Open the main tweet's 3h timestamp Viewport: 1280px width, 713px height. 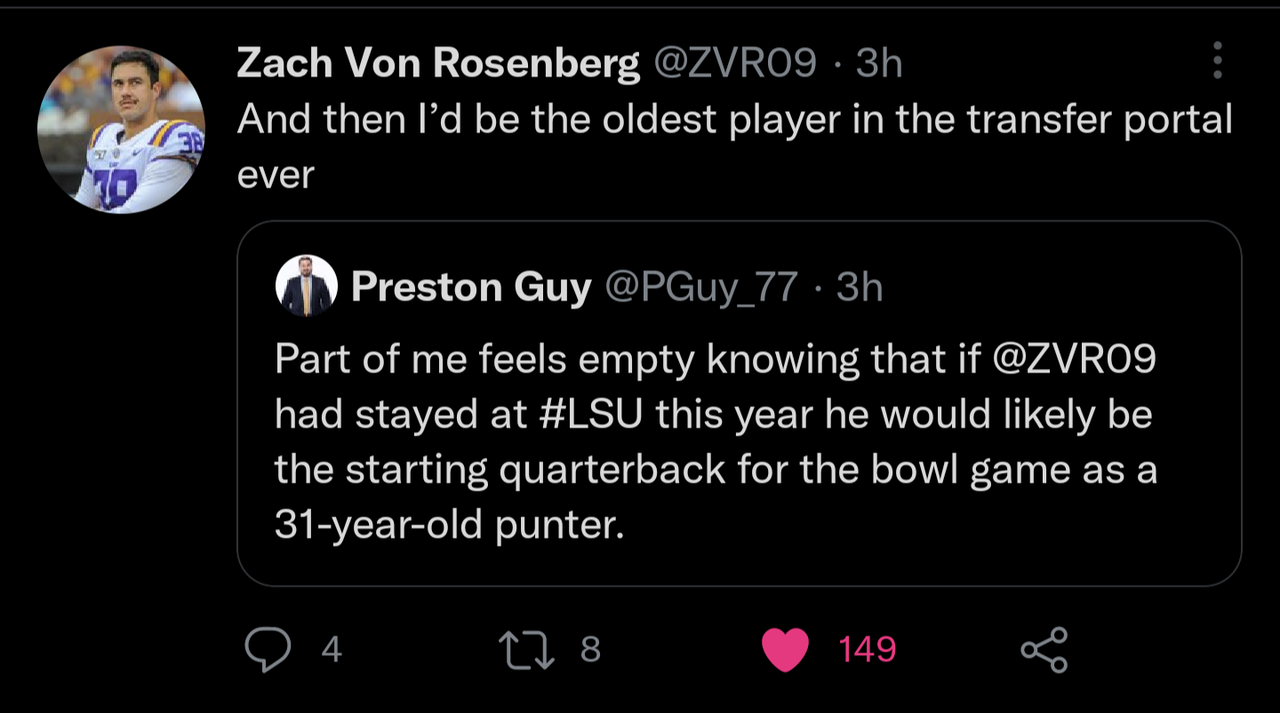(880, 64)
